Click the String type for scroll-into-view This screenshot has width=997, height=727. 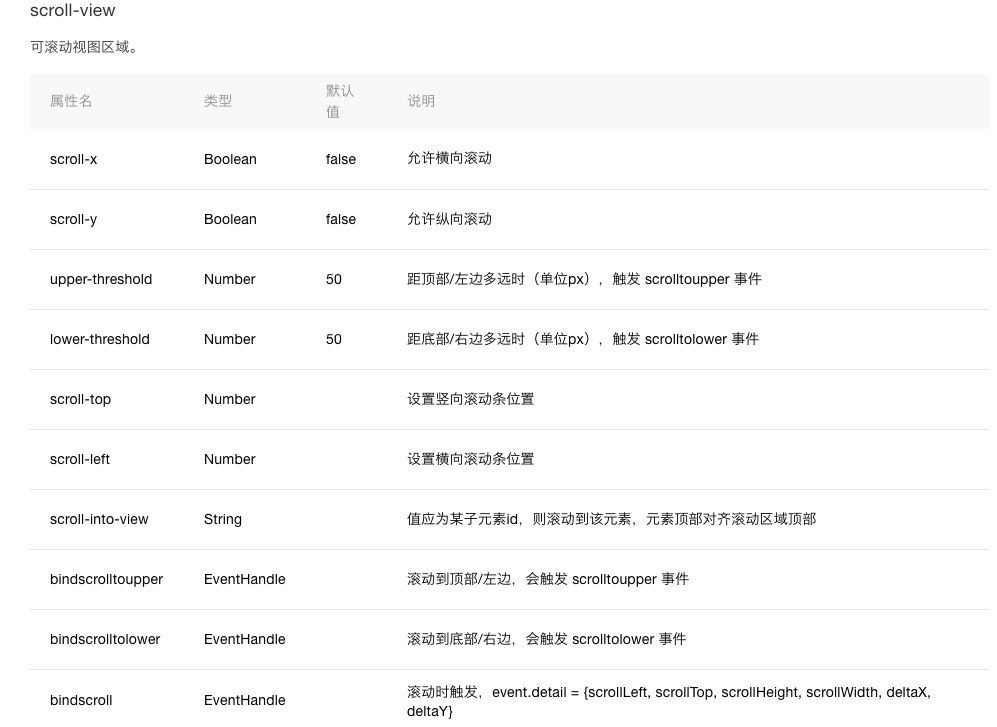click(x=223, y=519)
